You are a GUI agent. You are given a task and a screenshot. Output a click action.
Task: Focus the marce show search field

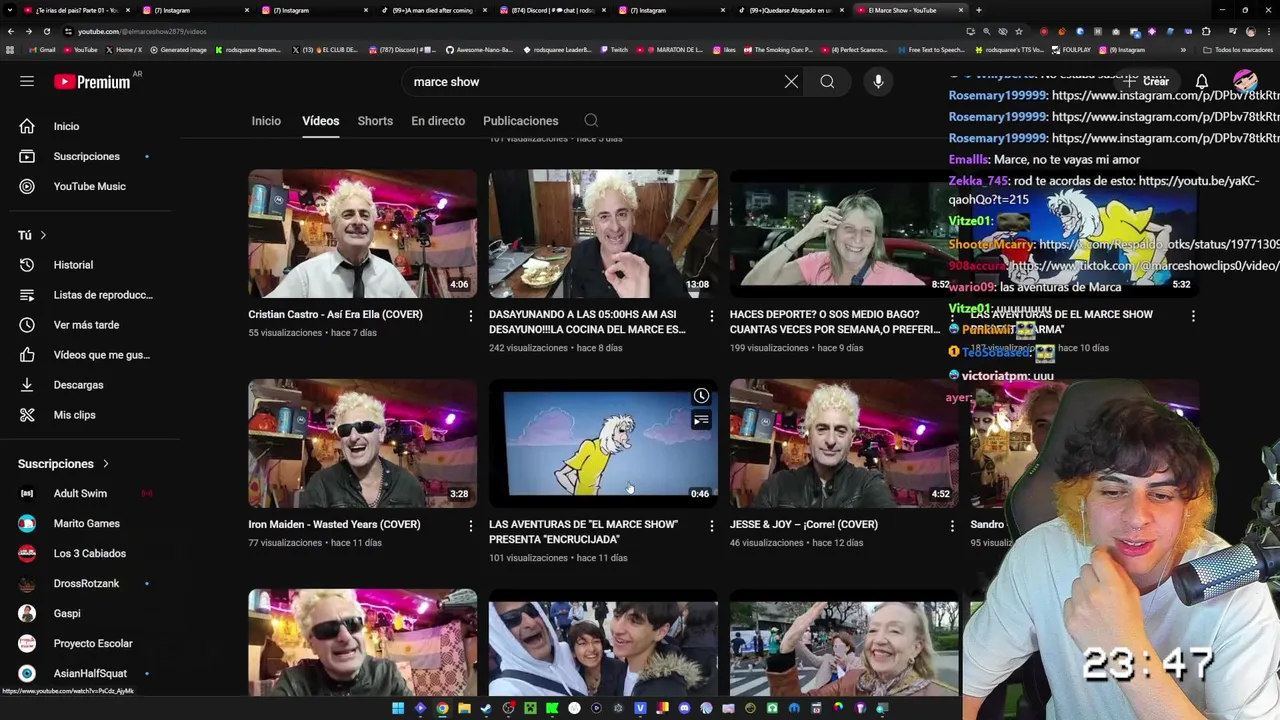pos(590,82)
